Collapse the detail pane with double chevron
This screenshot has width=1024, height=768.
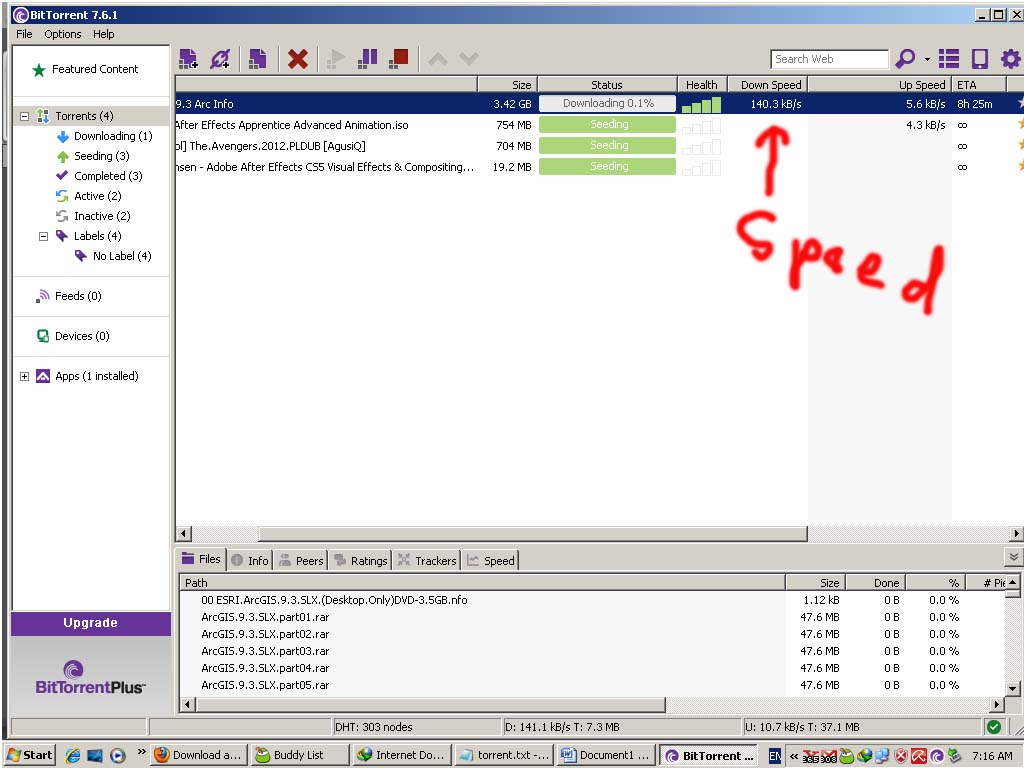pyautogui.click(x=1014, y=557)
